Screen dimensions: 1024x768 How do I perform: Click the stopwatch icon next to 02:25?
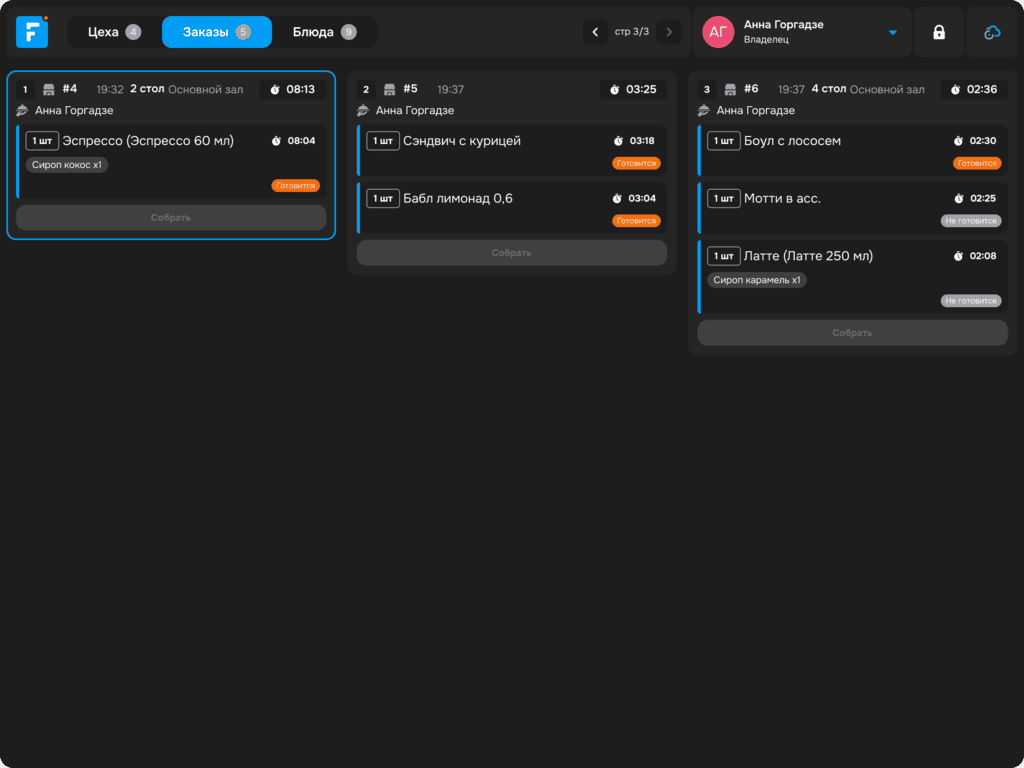pos(959,199)
